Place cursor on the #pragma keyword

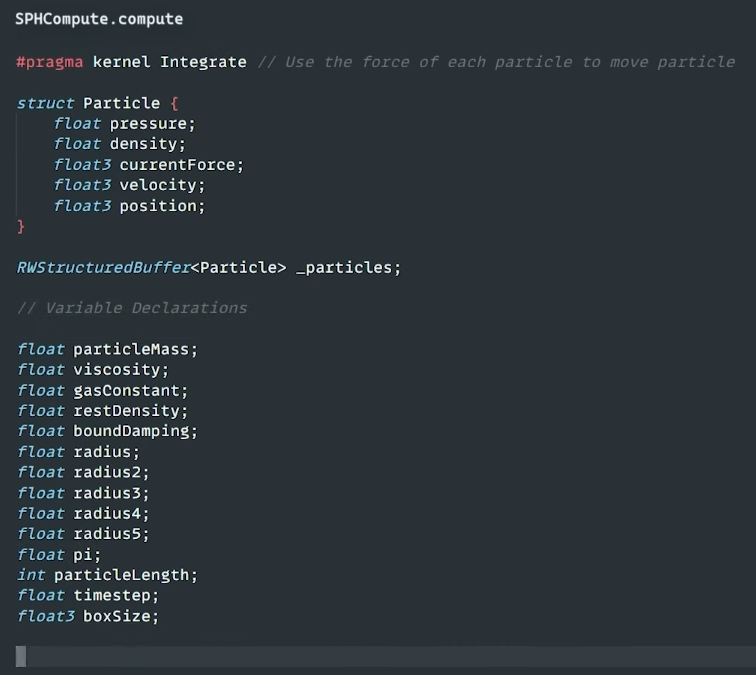coord(50,62)
